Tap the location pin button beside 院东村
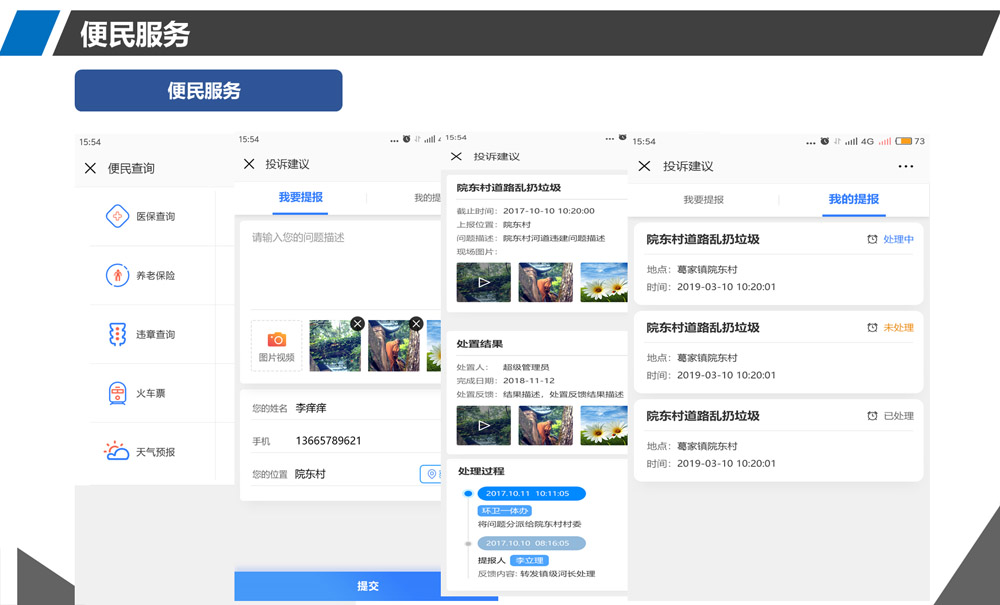The height and width of the screenshot is (605, 1000). click(431, 474)
